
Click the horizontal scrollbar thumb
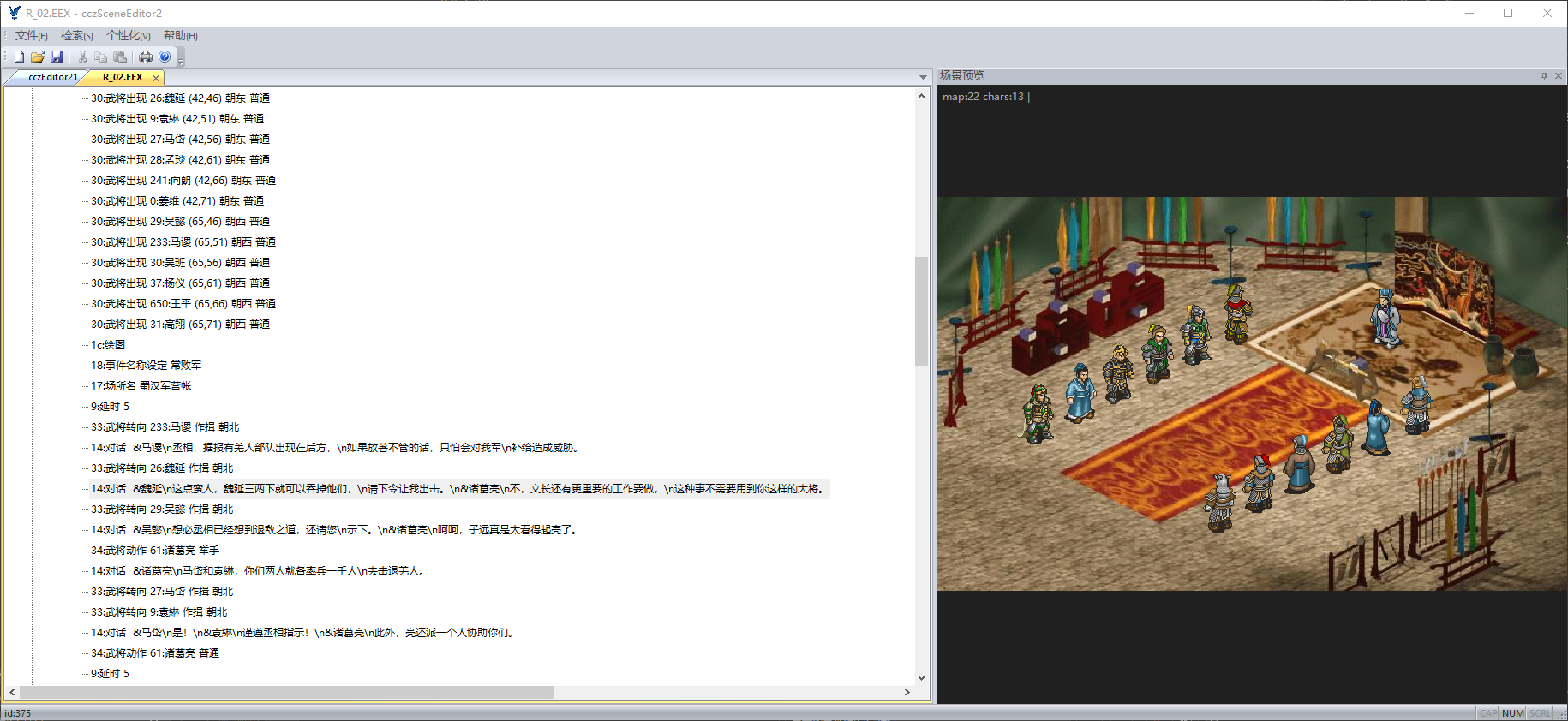coord(286,692)
